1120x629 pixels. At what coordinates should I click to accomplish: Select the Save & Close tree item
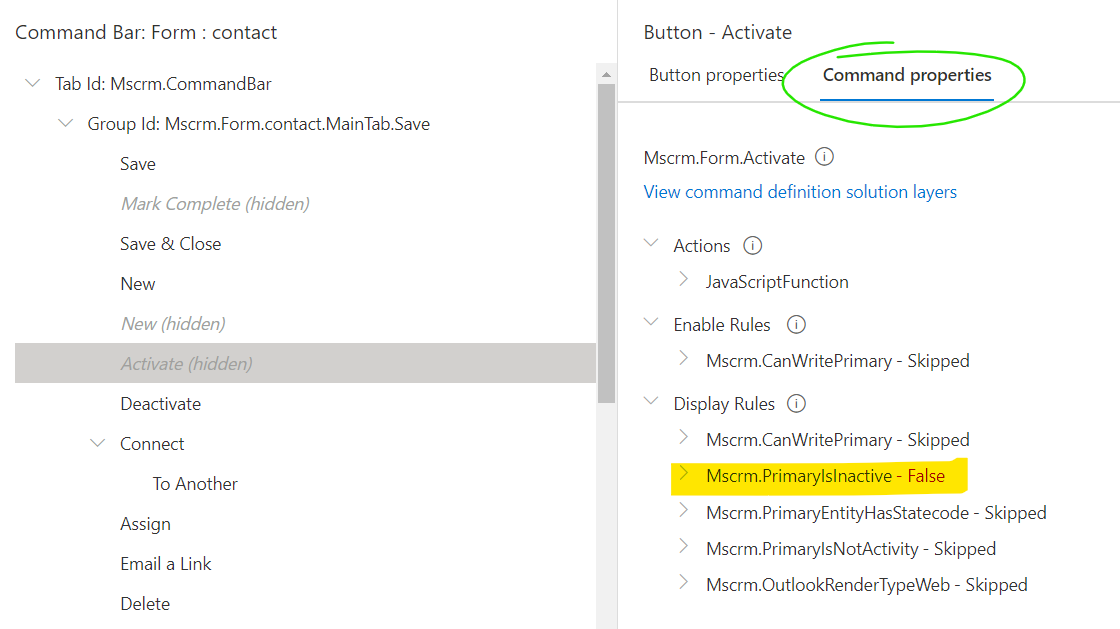(171, 244)
